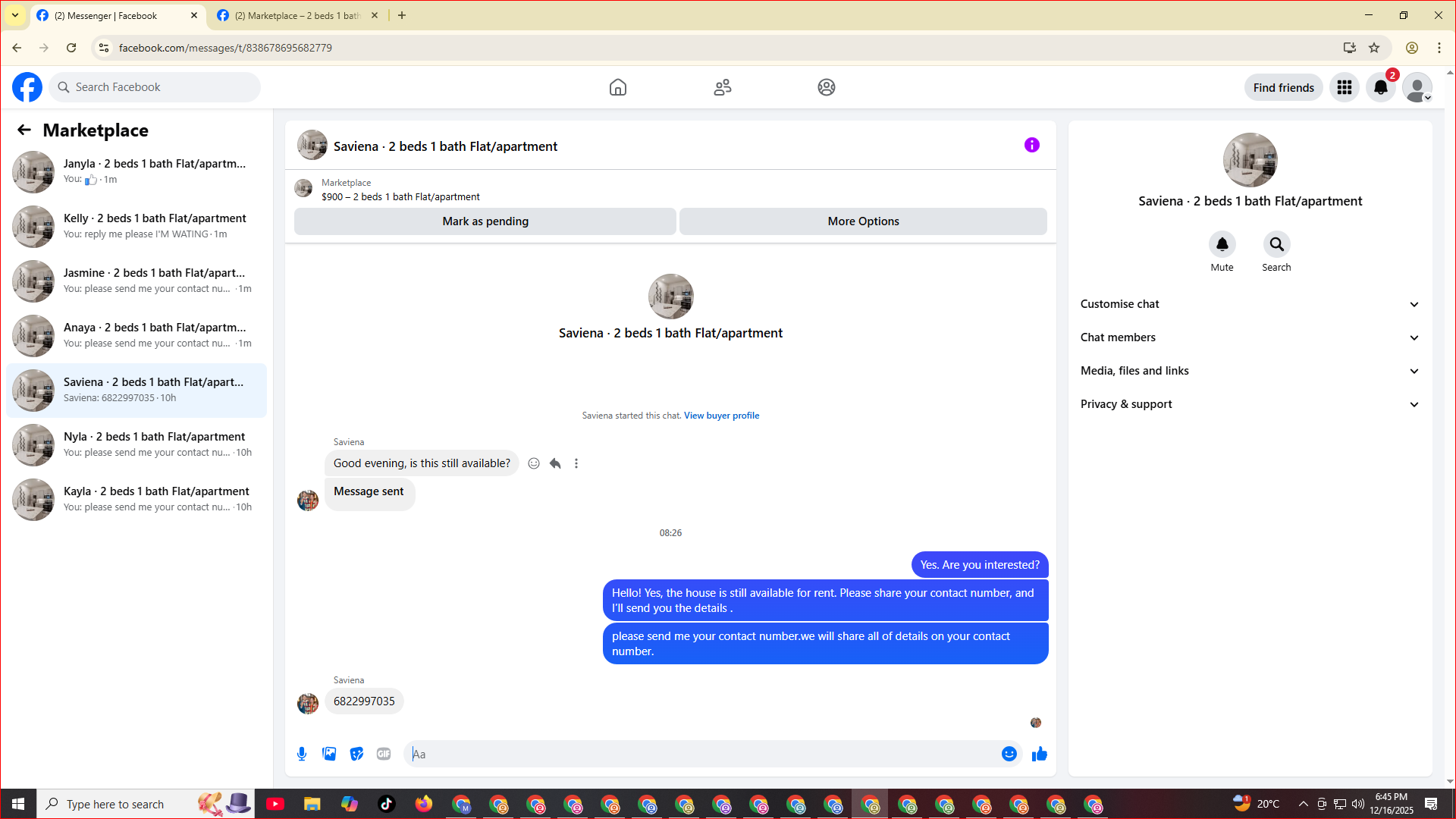Open conversation information purple icon

(1032, 145)
